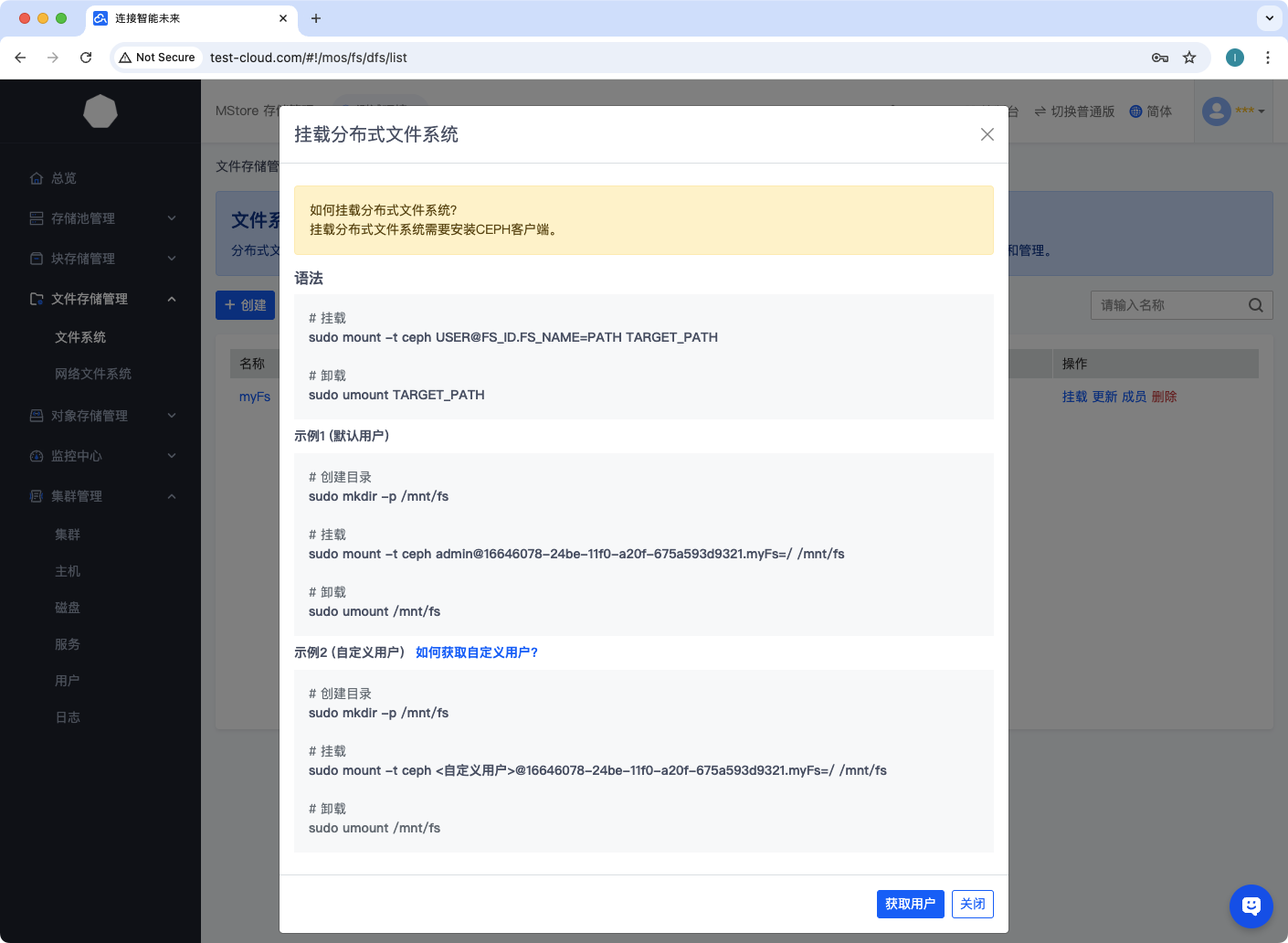Click the password key icon in address bar
Image resolution: width=1288 pixels, height=943 pixels.
[x=1159, y=58]
